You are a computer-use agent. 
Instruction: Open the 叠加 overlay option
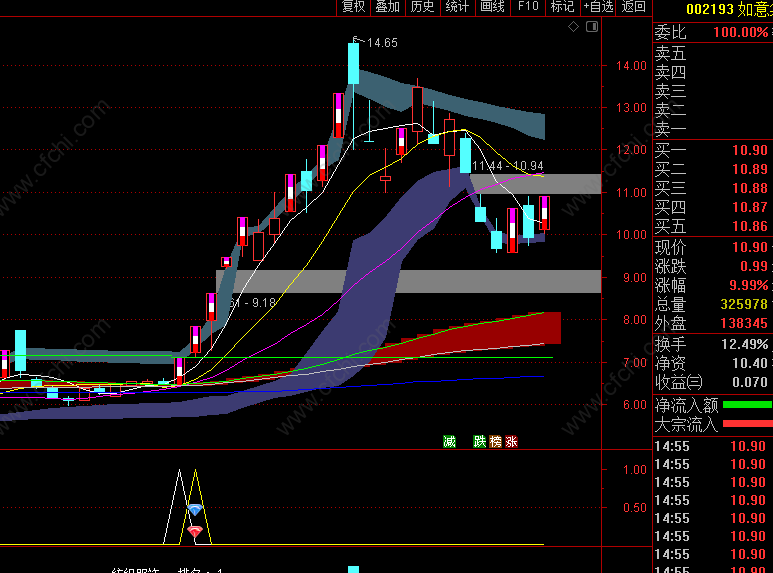pyautogui.click(x=387, y=7)
